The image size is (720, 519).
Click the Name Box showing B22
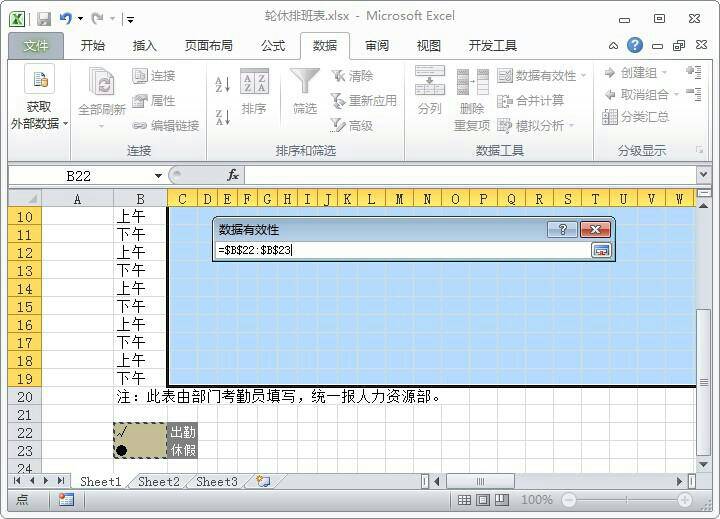(79, 176)
